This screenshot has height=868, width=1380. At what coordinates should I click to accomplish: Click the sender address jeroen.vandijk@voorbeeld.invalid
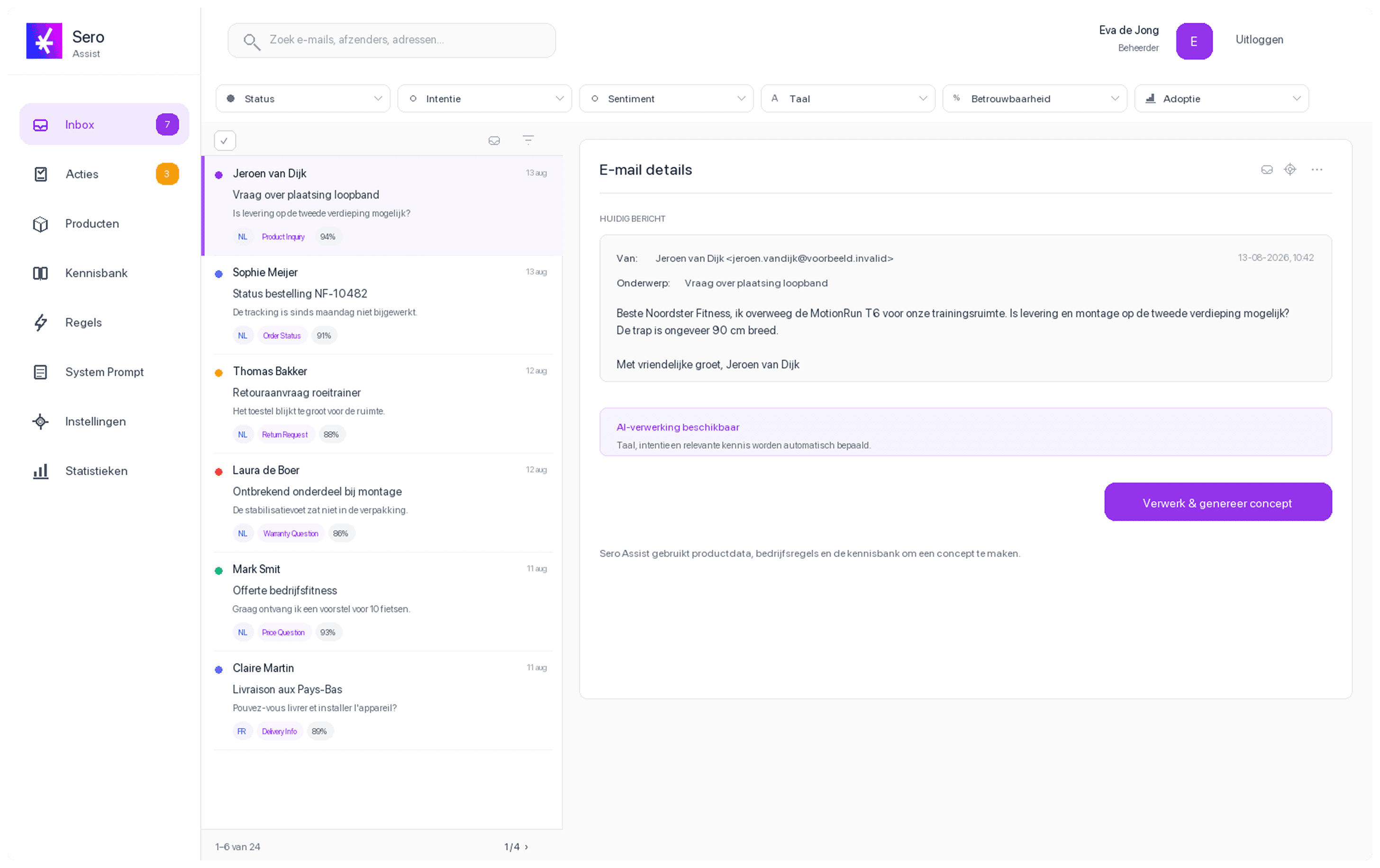(809, 258)
